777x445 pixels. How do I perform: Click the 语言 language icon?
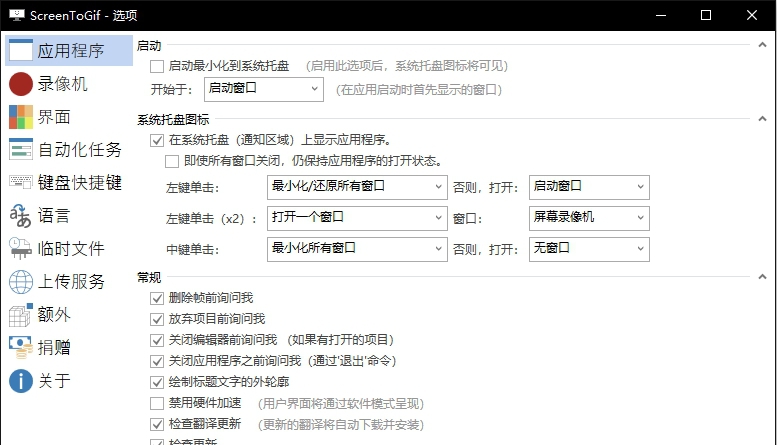21,216
